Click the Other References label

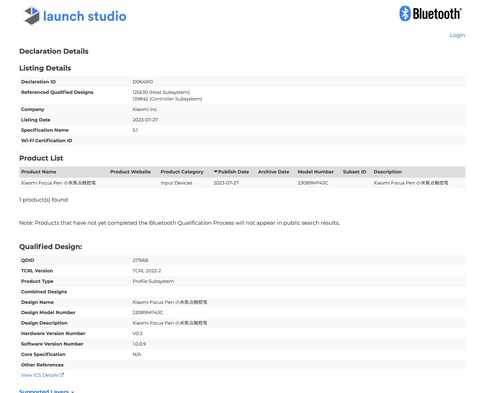42,365
